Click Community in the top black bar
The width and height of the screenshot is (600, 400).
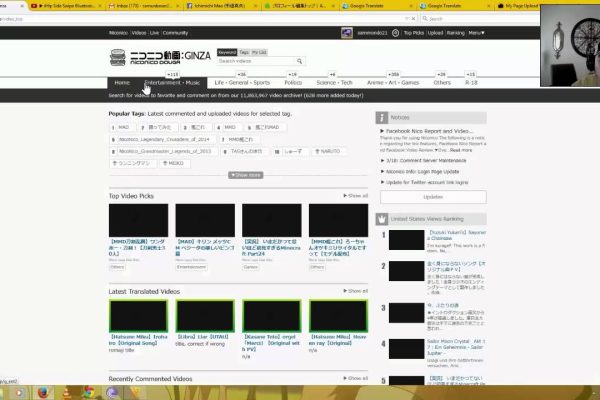click(175, 33)
